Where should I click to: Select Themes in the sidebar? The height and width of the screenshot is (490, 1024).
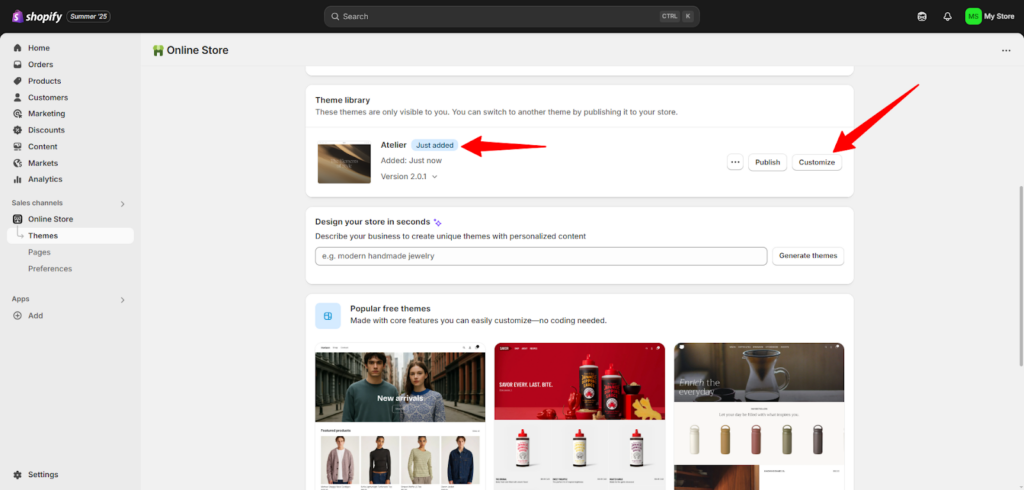click(x=43, y=236)
